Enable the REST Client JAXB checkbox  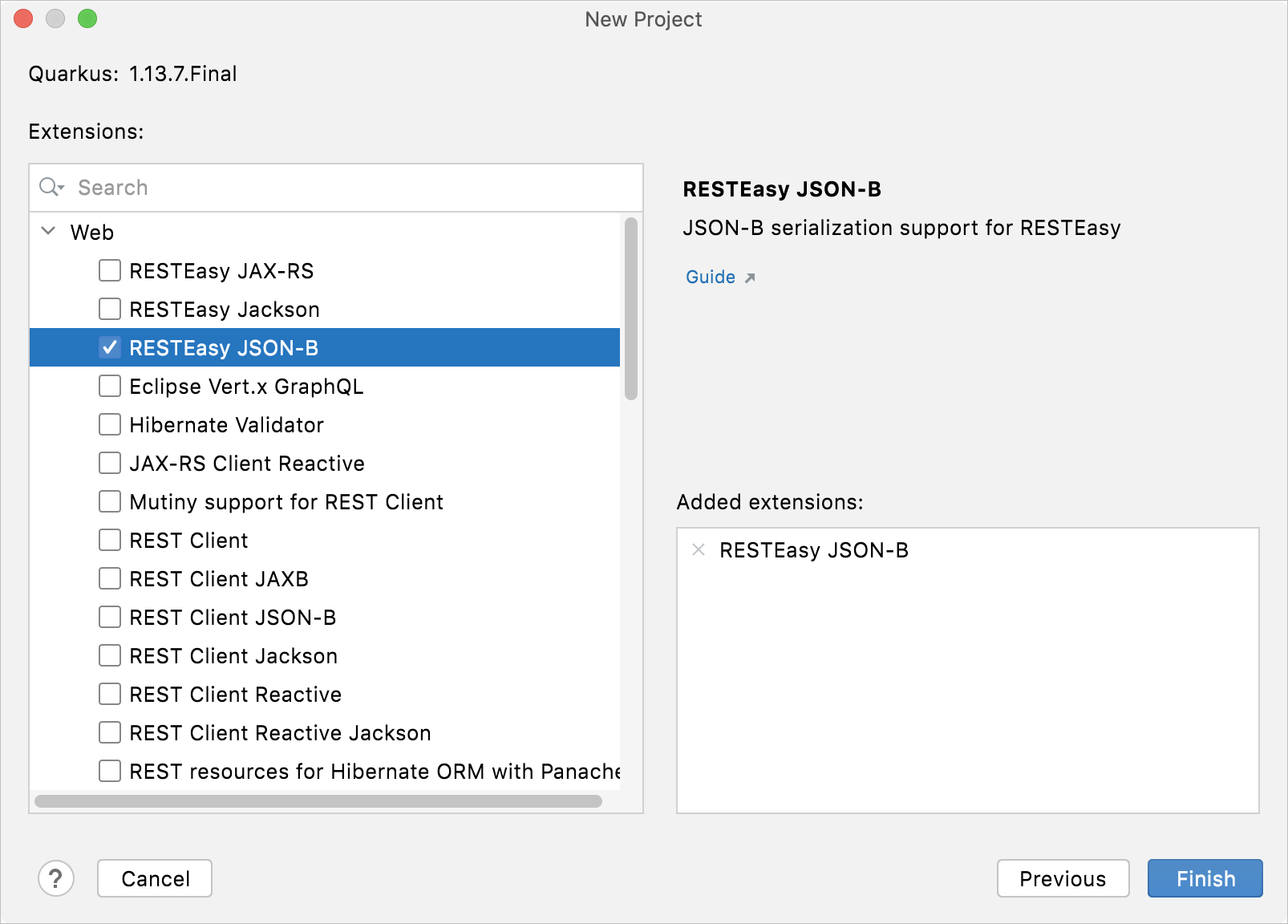pos(110,578)
